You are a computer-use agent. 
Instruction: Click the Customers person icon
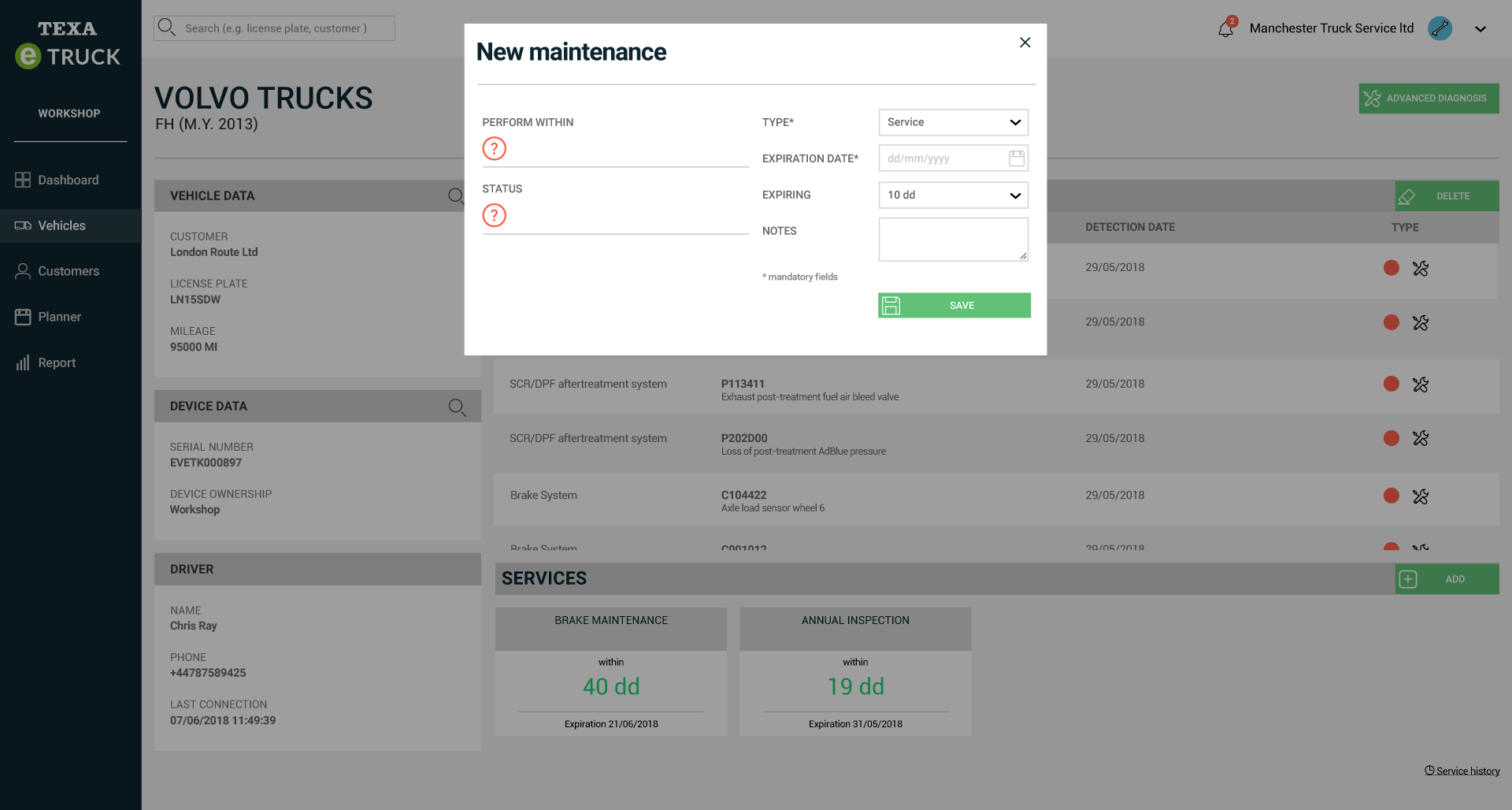[23, 271]
